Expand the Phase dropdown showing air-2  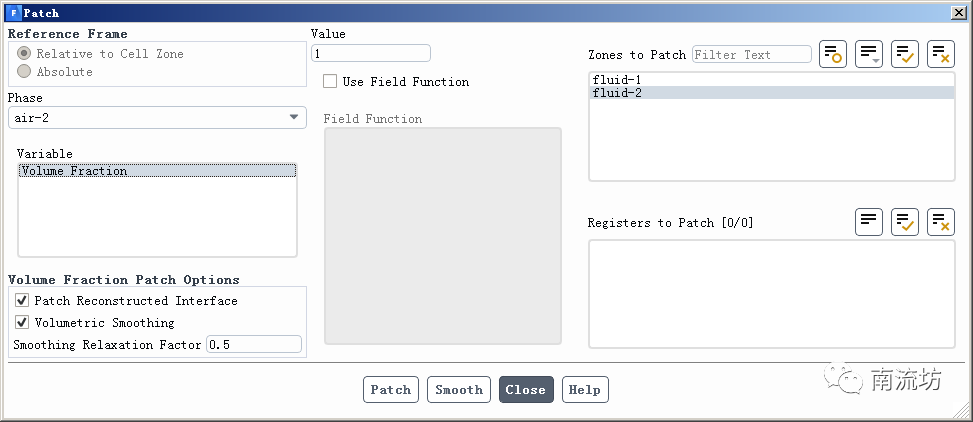(x=156, y=118)
